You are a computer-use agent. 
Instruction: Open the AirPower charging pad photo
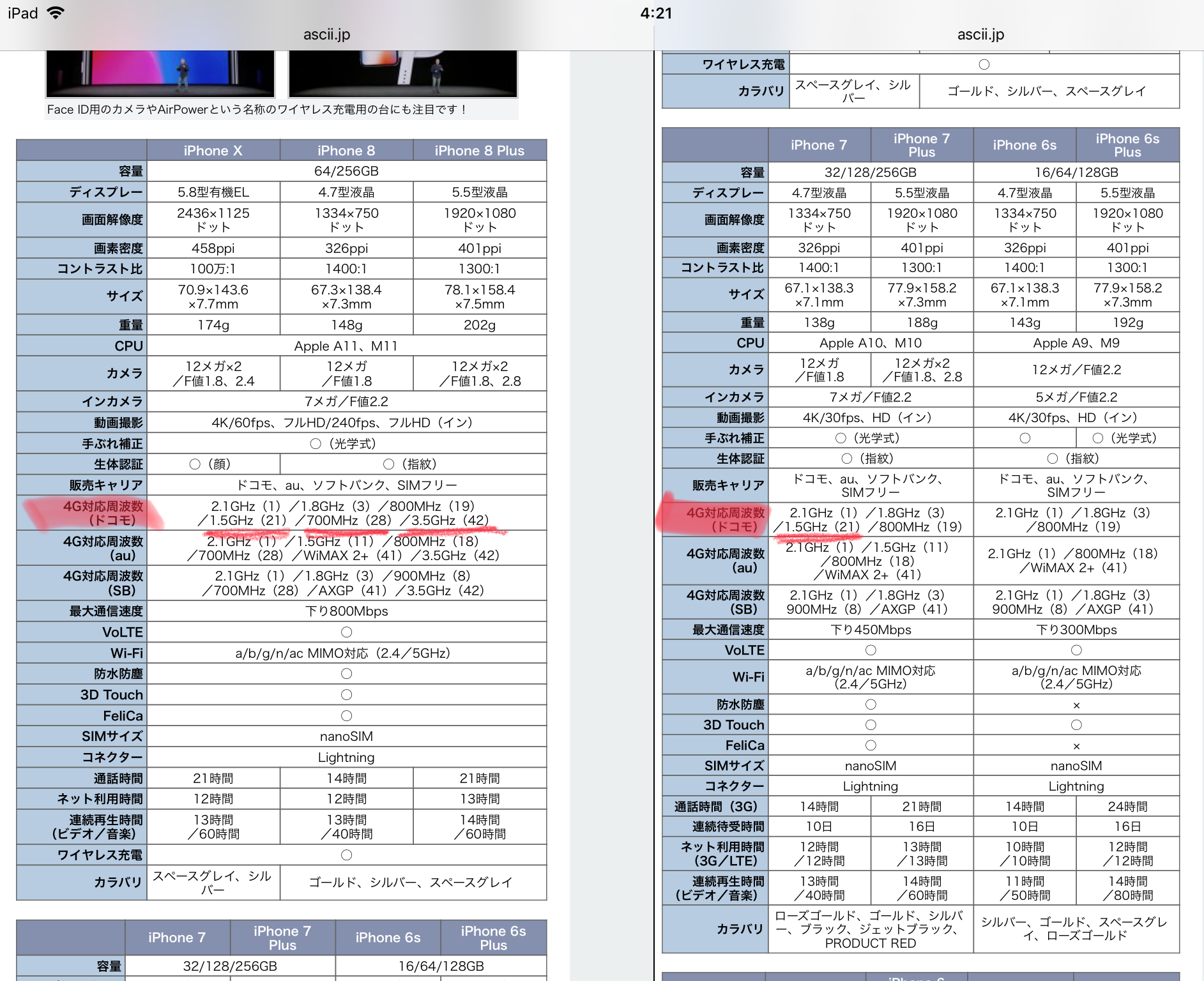[x=402, y=73]
